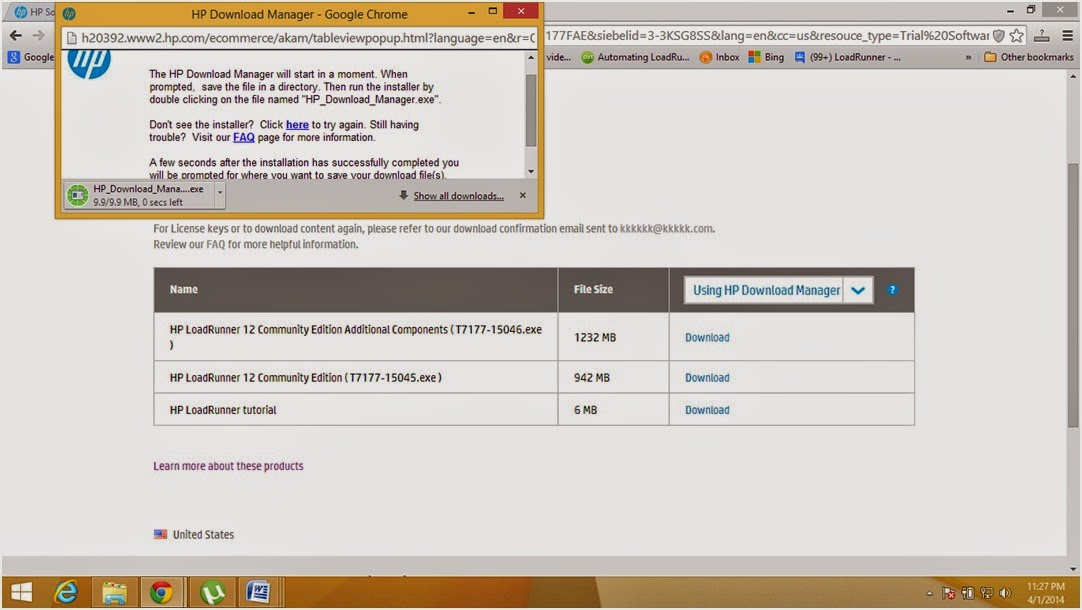1082x610 pixels.
Task: Open Other bookmarks folder
Action: (x=1028, y=57)
